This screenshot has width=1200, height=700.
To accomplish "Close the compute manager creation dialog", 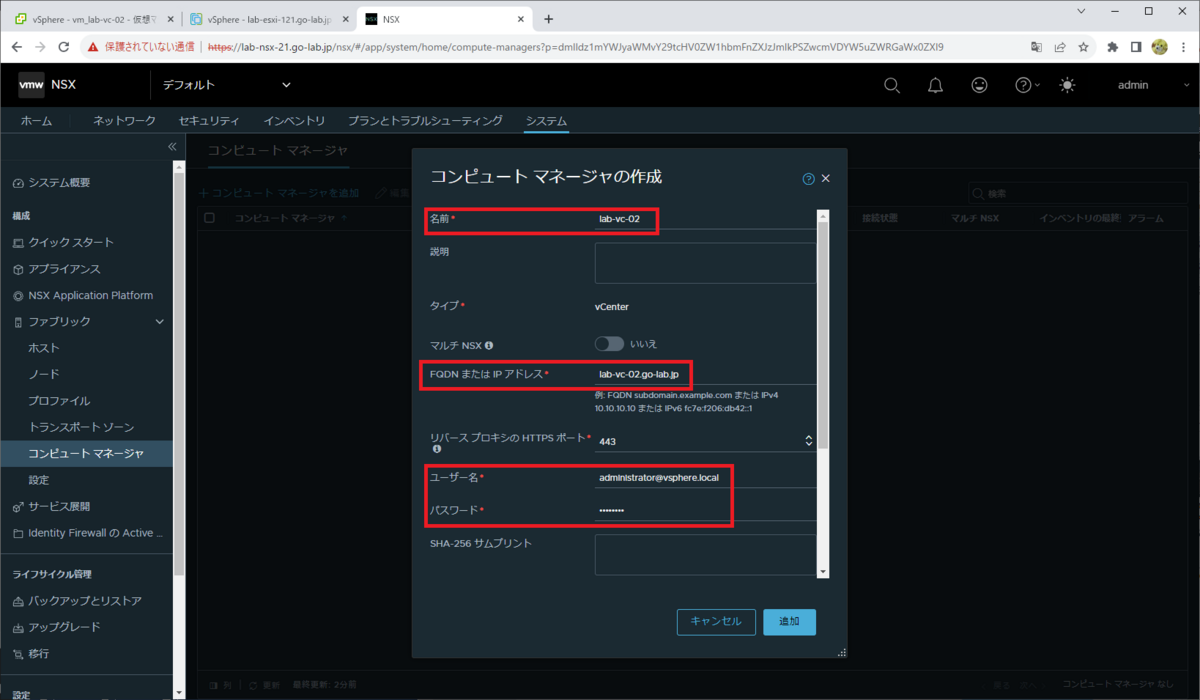I will coord(826,179).
